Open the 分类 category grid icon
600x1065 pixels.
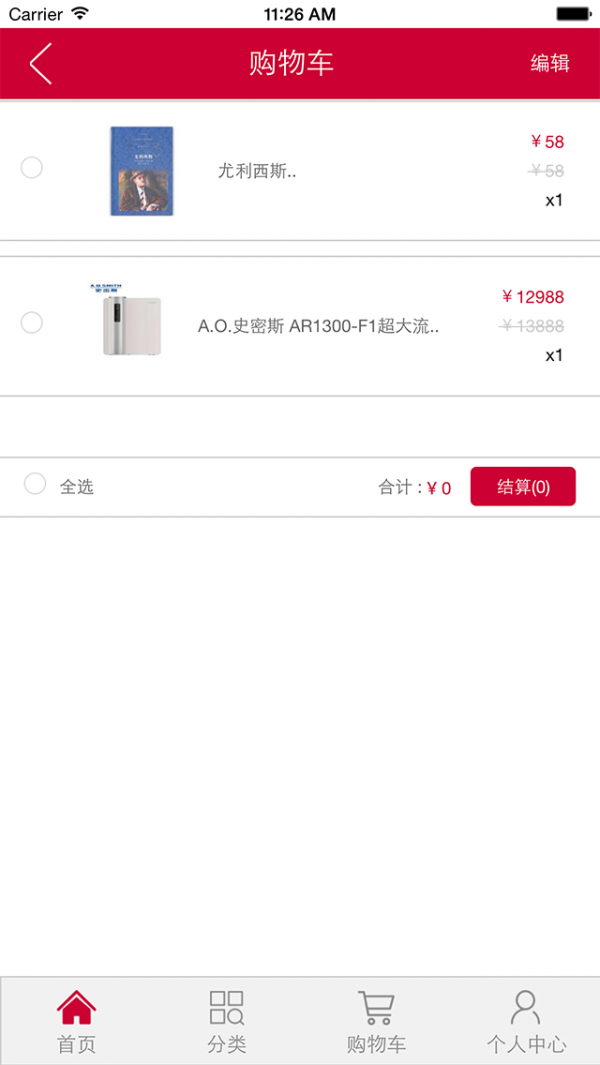pos(226,1008)
